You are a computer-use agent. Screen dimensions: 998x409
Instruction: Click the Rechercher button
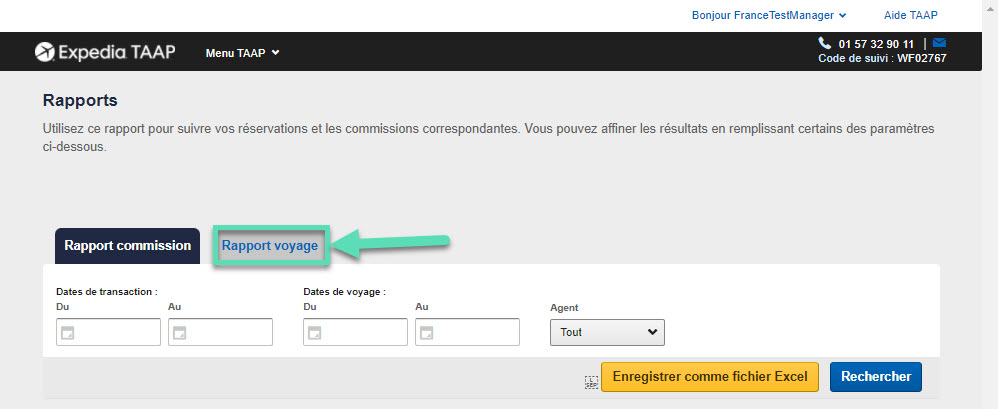click(876, 377)
